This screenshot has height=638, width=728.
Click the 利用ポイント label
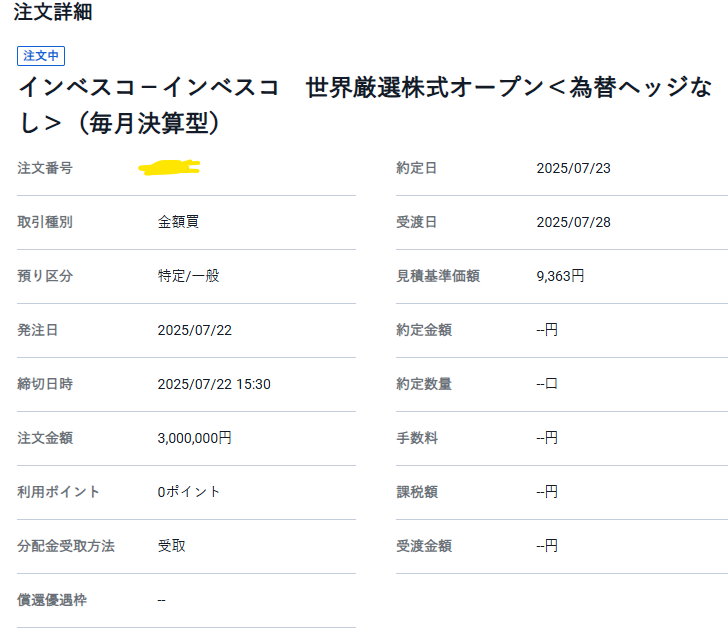pyautogui.click(x=58, y=492)
